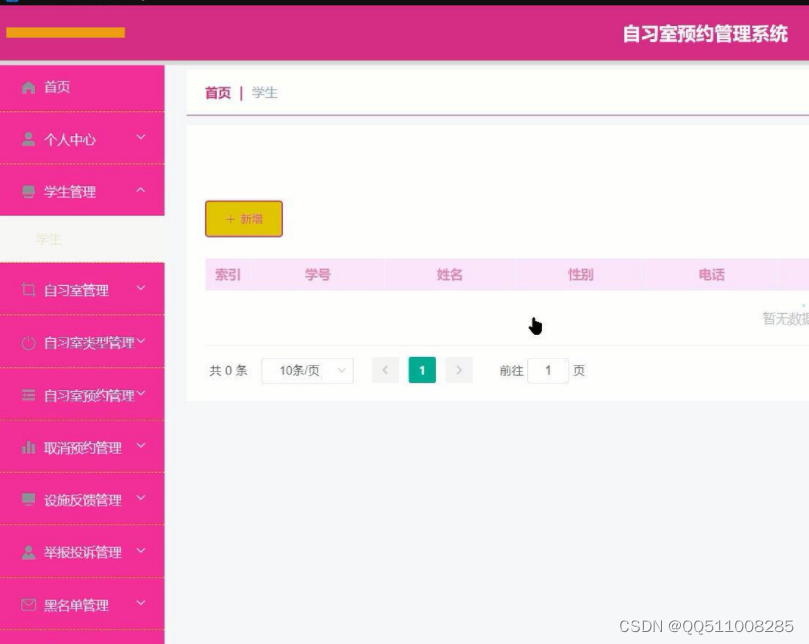Viewport: 809px width, 644px height.
Task: Select the clock icon beside 自习室类型管理
Action: tap(30, 342)
